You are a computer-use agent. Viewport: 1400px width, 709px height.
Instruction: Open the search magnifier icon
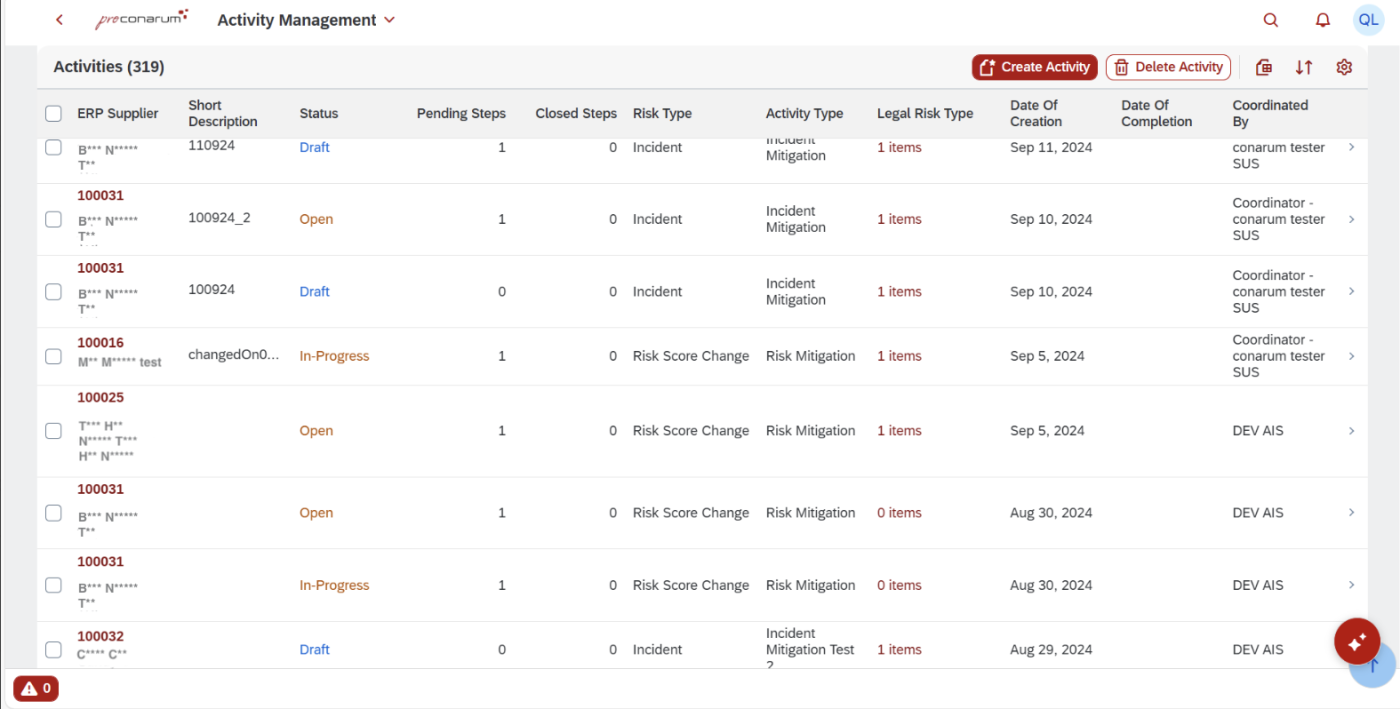click(1271, 20)
